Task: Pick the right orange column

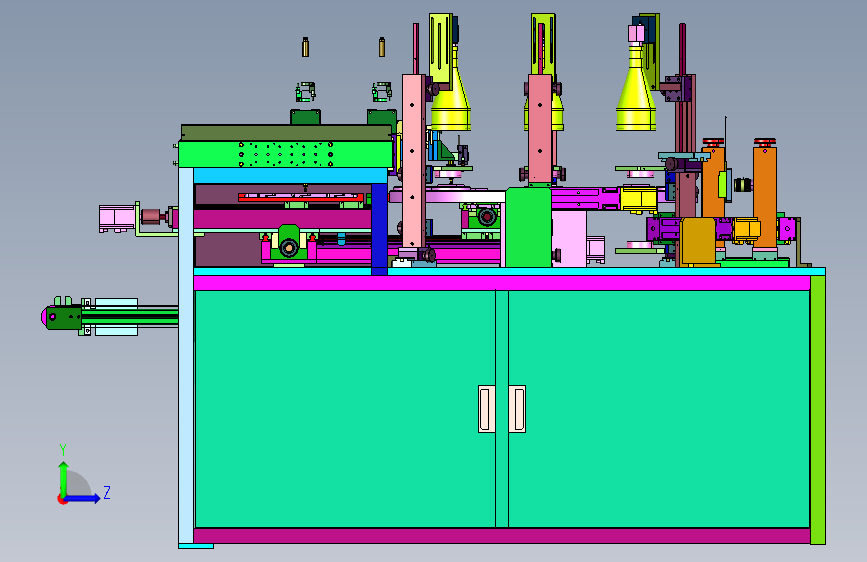Action: click(x=765, y=196)
